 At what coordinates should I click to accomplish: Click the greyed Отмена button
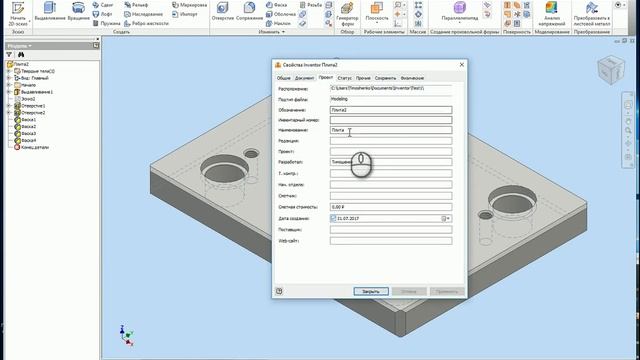coord(409,291)
